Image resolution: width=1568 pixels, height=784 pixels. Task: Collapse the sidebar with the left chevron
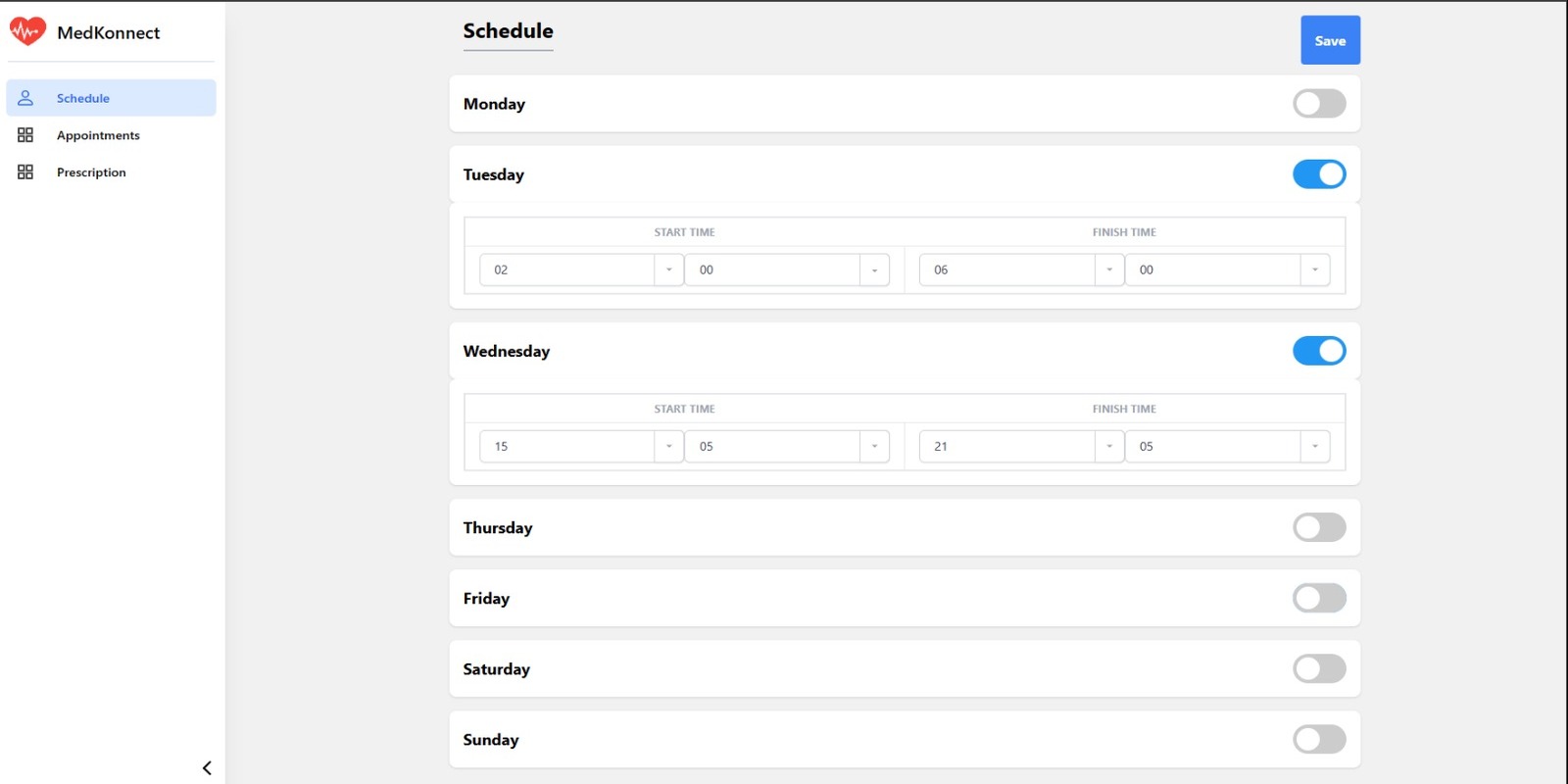207,768
